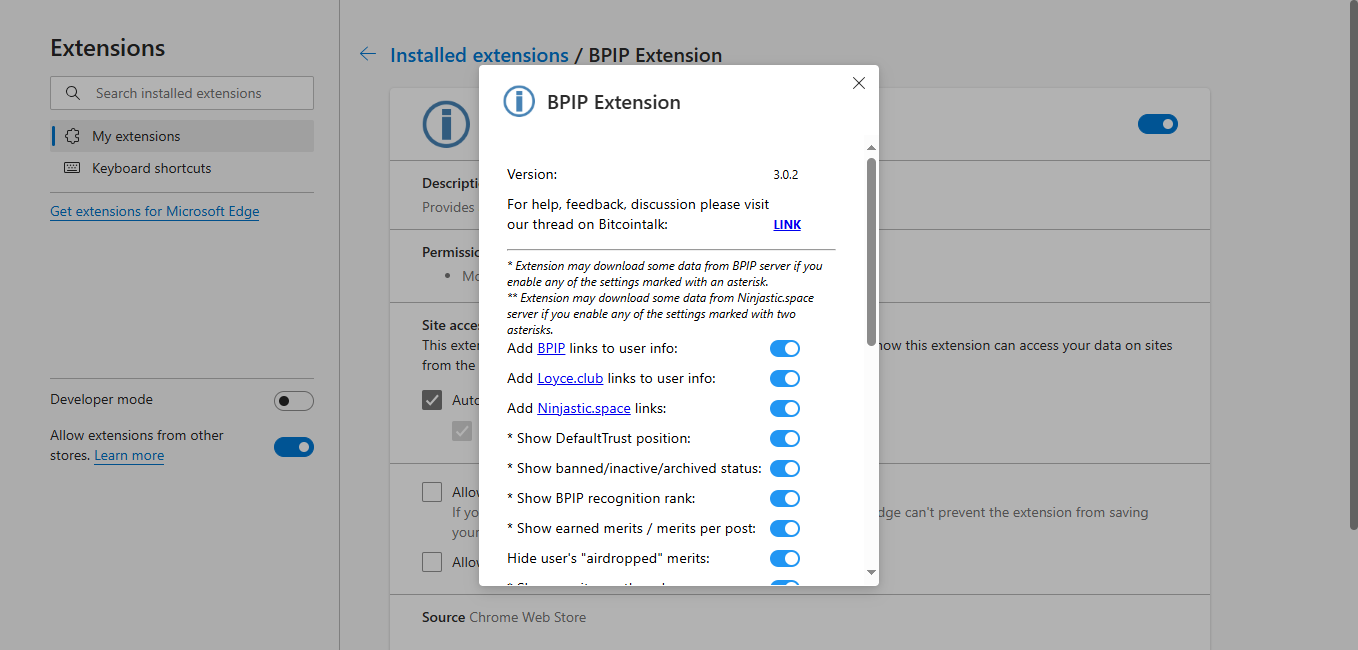Close the BPIP Extension popup dialog
Screen dimensions: 1358x650
pos(858,83)
